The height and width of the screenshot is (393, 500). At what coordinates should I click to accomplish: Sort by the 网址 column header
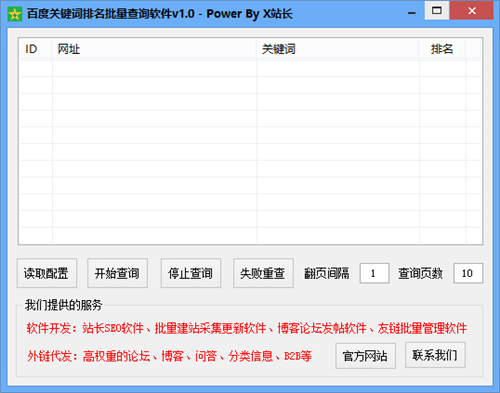tap(154, 49)
